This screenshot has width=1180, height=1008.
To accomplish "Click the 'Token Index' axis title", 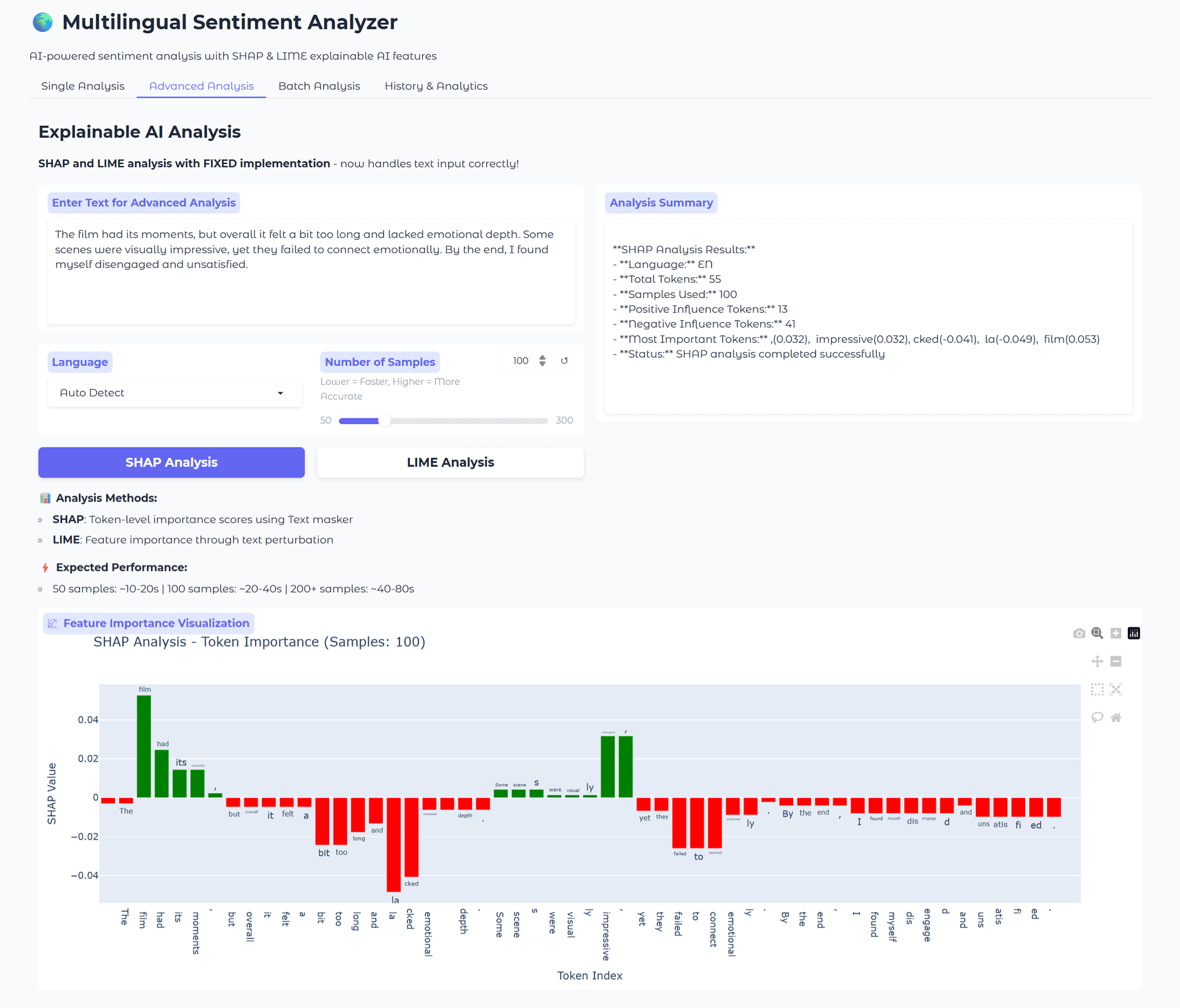I will [590, 975].
